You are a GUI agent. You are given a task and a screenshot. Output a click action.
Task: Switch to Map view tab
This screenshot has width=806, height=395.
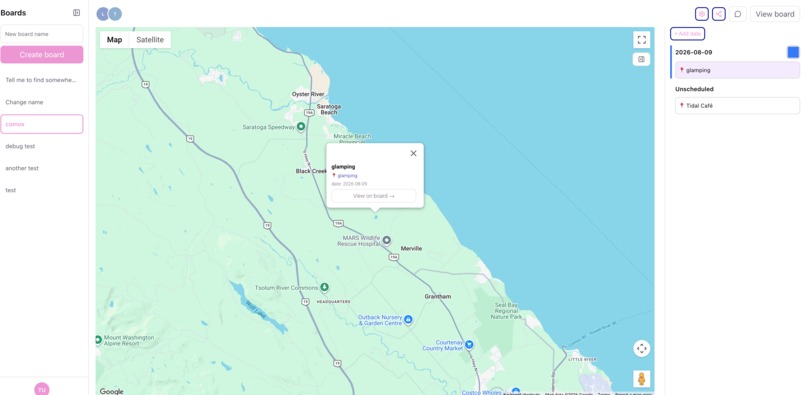[115, 40]
